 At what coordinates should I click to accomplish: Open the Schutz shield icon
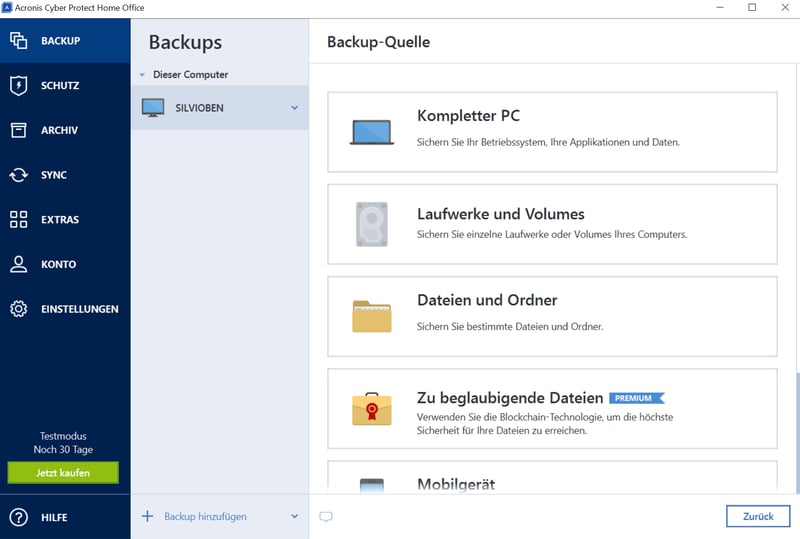(18, 86)
